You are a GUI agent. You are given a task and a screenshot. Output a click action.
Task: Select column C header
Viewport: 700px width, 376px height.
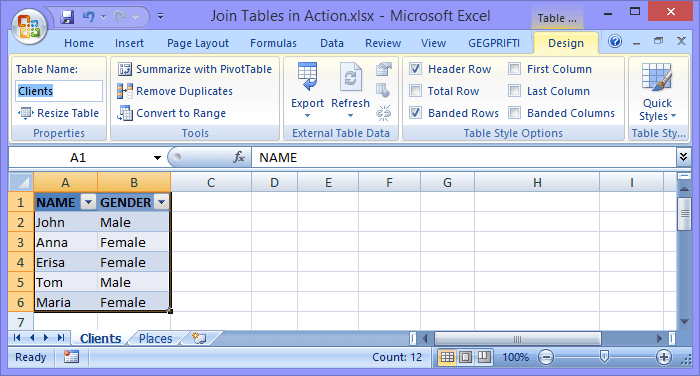click(211, 182)
